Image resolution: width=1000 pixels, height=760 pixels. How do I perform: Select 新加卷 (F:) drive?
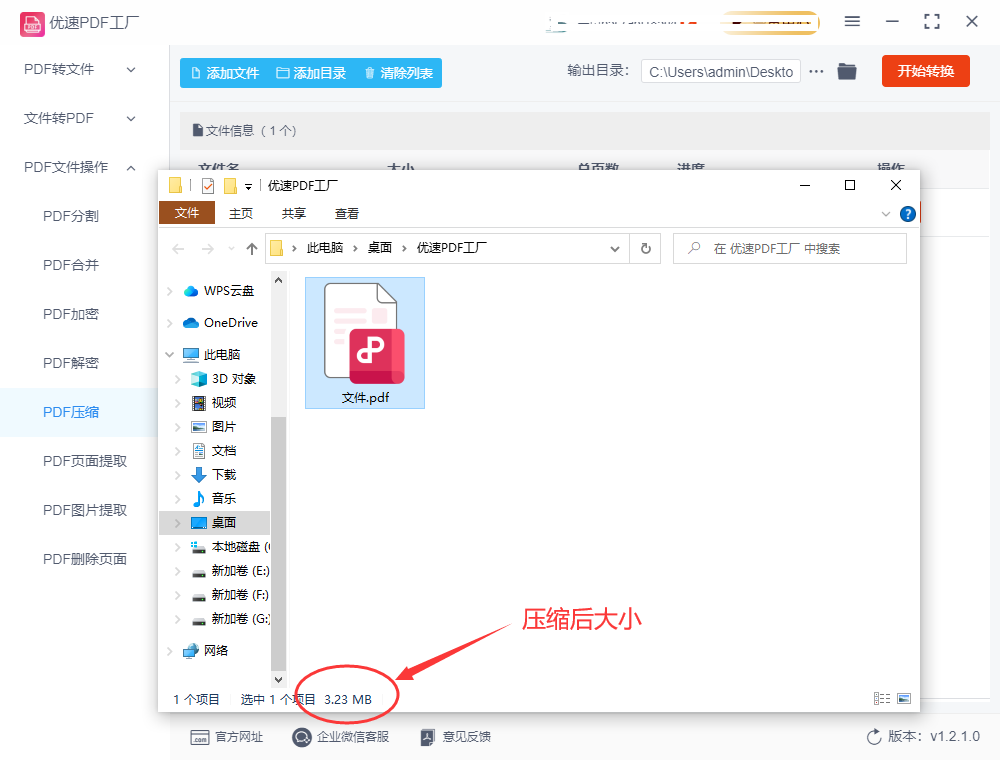coord(240,595)
